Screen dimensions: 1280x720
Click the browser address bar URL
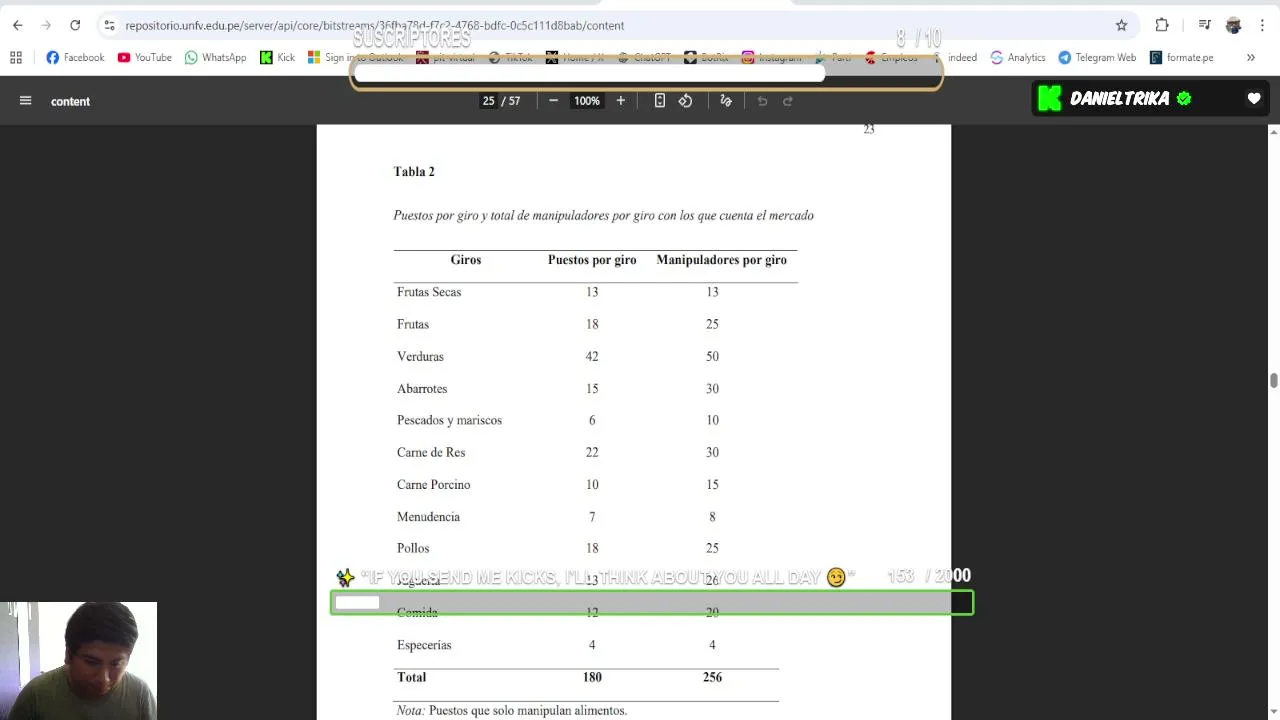pyautogui.click(x=374, y=25)
